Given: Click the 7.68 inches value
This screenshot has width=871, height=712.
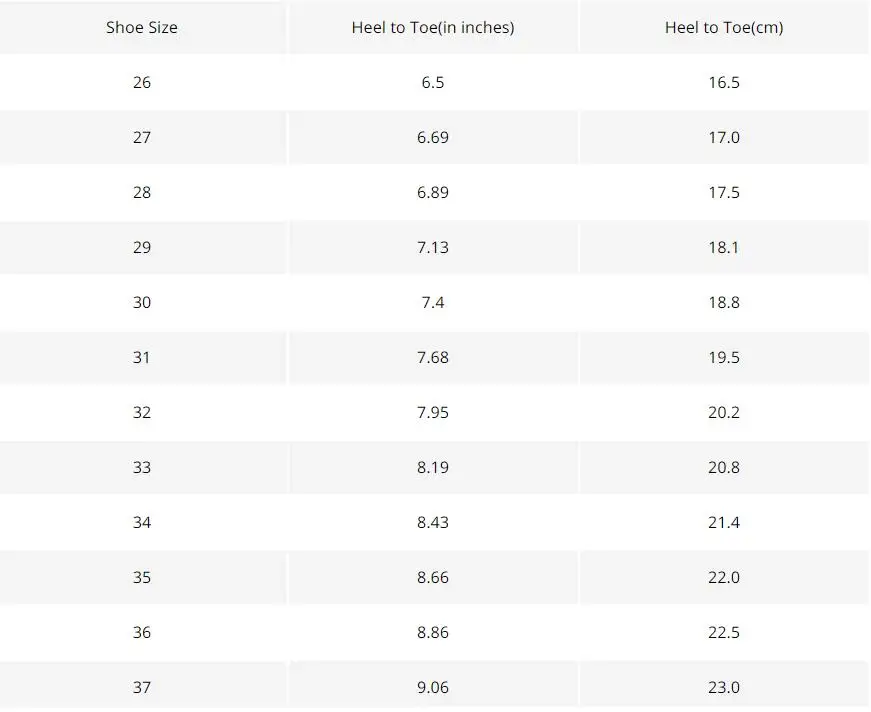Looking at the screenshot, I should click(x=433, y=357).
